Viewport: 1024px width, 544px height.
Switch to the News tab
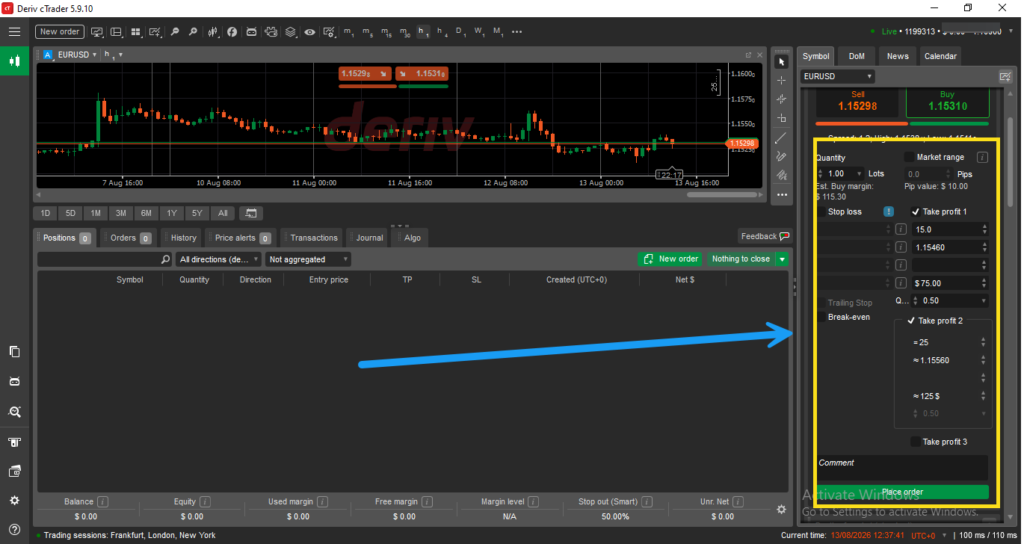(897, 56)
